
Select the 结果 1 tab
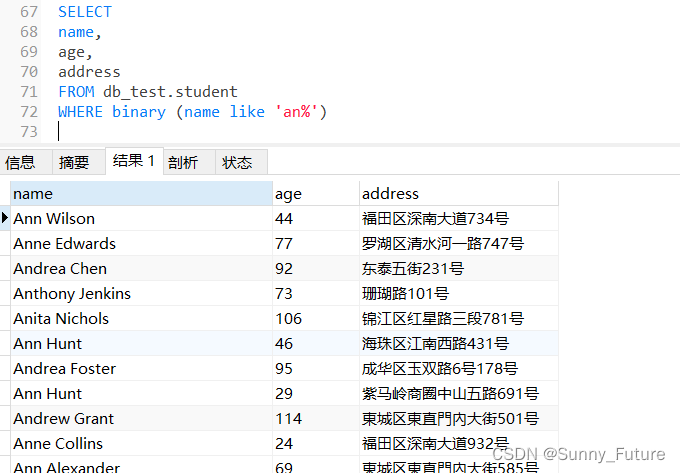133,161
